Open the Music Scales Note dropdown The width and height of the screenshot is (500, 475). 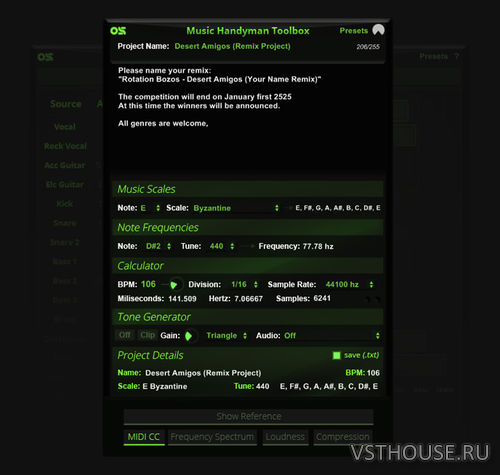(150, 208)
